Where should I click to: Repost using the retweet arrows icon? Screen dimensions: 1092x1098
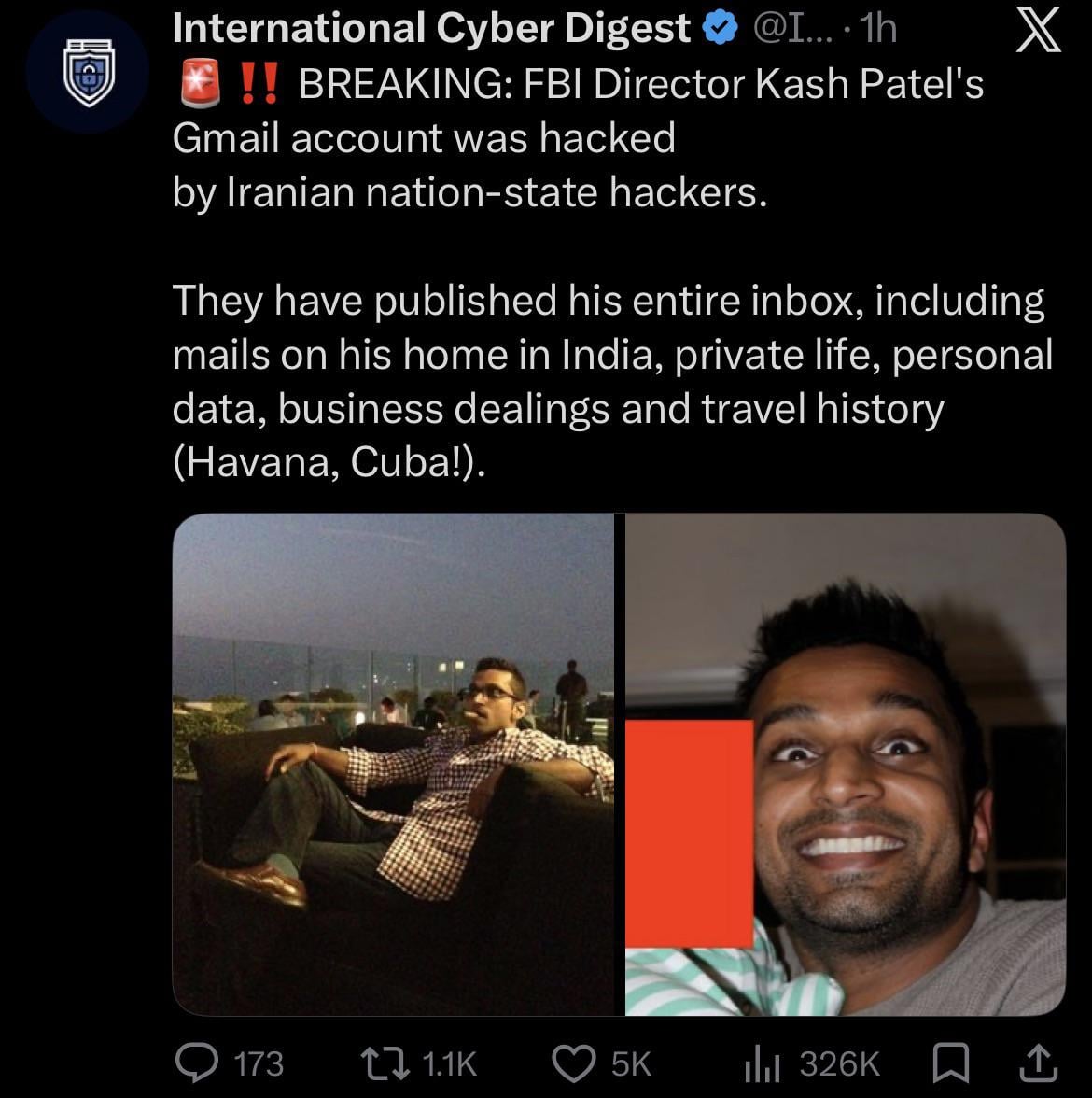click(385, 1063)
